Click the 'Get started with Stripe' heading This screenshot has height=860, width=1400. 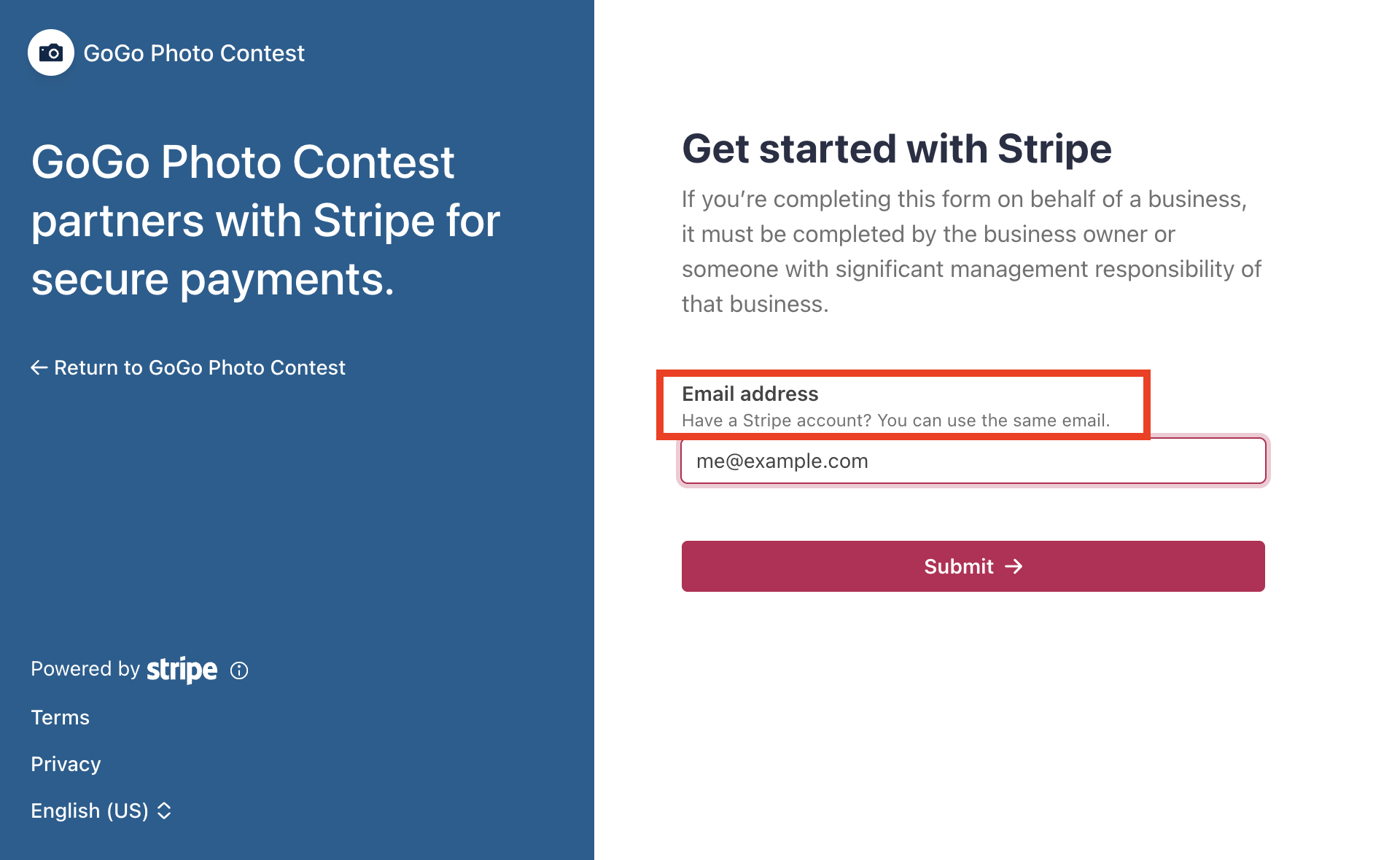[x=896, y=149]
